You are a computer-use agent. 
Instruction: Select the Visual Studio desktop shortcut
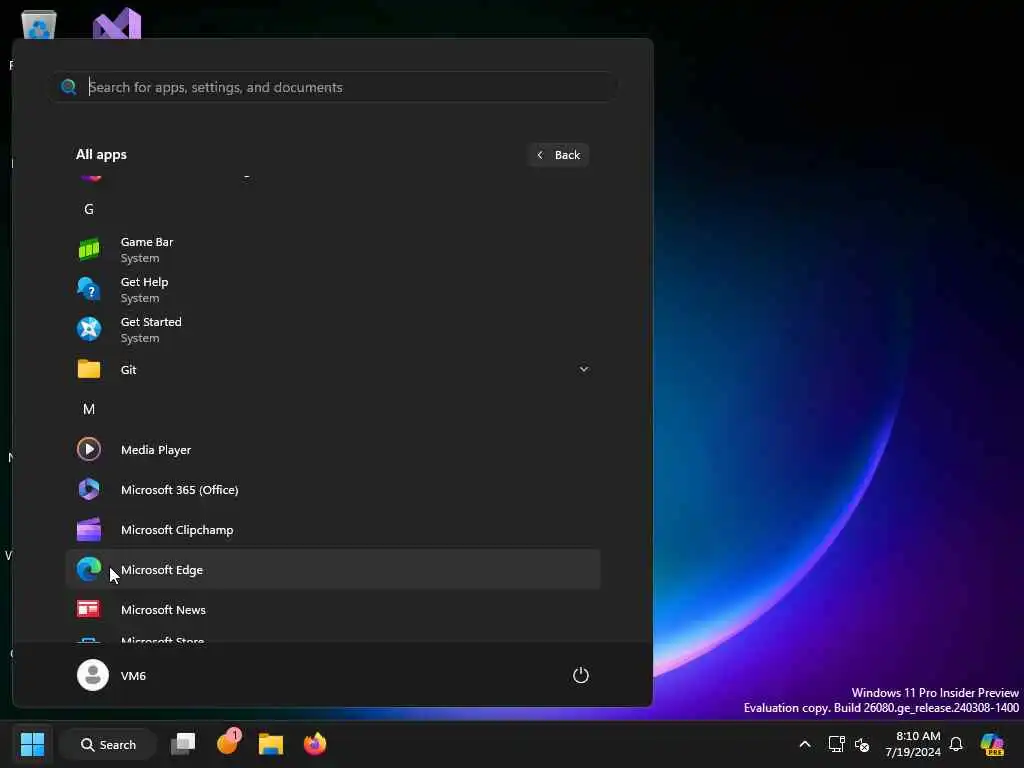coord(117,23)
